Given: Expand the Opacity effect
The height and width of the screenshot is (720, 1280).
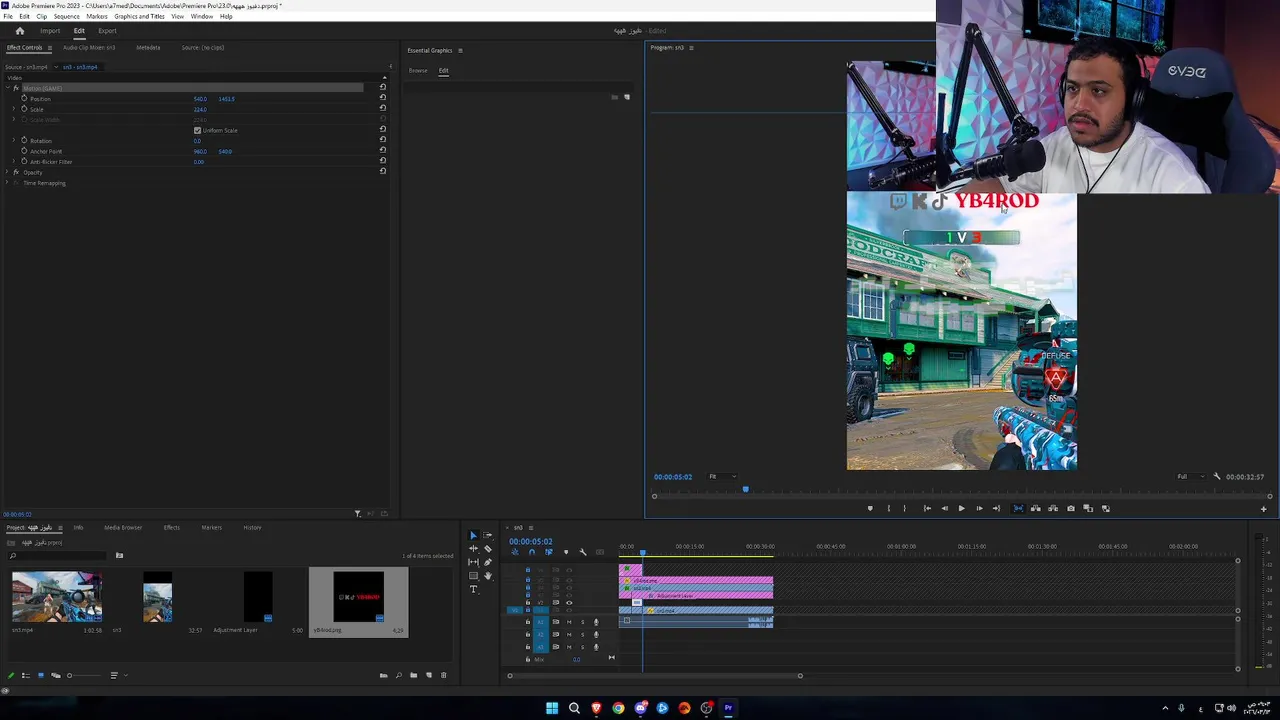Looking at the screenshot, I should point(7,172).
